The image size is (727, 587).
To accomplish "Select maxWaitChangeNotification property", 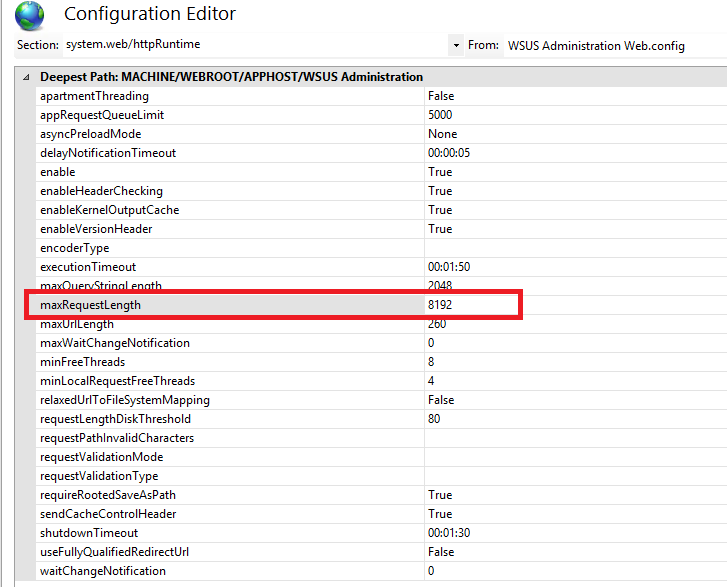I will click(115, 343).
